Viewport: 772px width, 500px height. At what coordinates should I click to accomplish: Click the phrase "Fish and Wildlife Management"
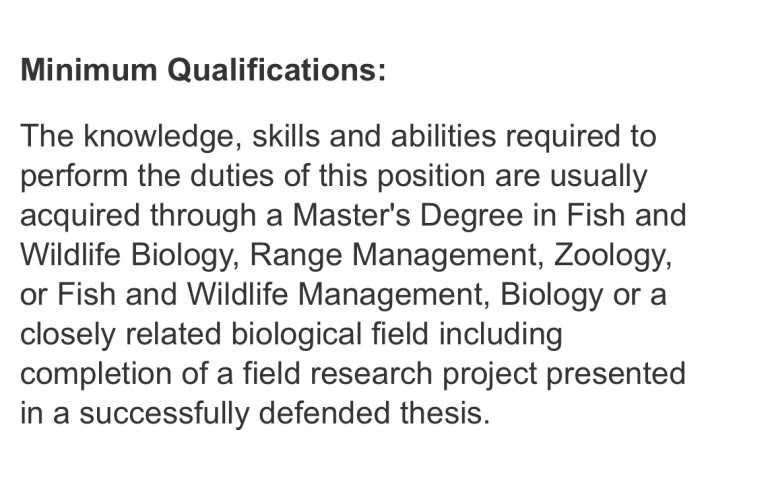click(x=273, y=294)
